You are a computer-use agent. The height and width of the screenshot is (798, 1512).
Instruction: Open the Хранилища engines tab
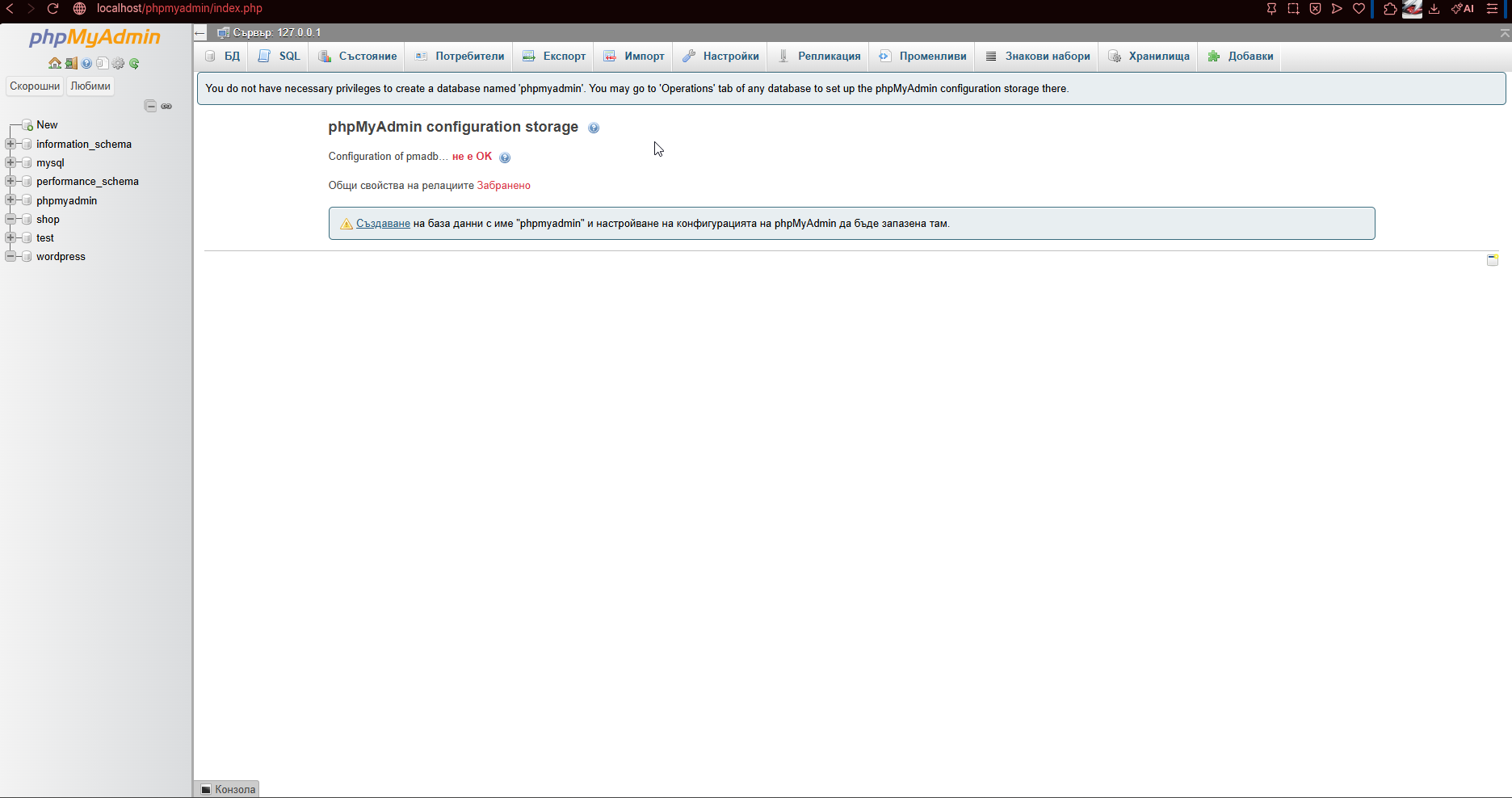[x=1149, y=56]
